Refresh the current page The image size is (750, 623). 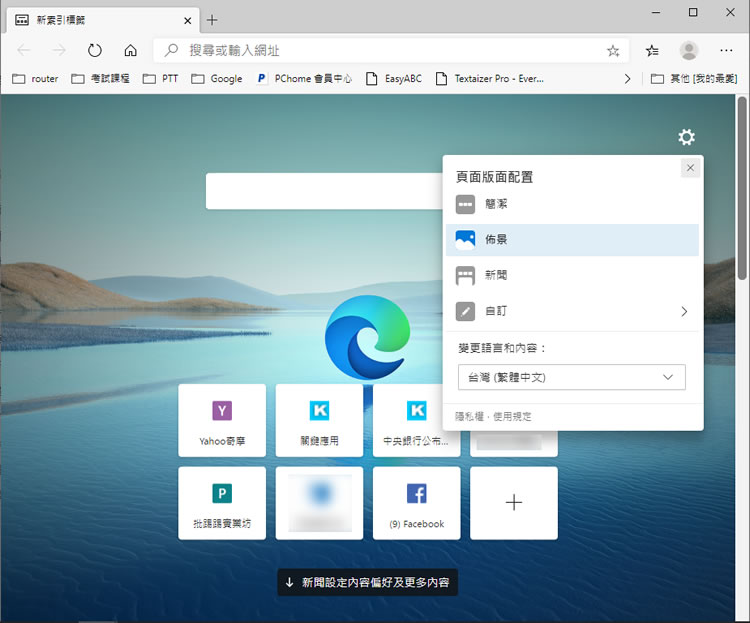click(95, 50)
